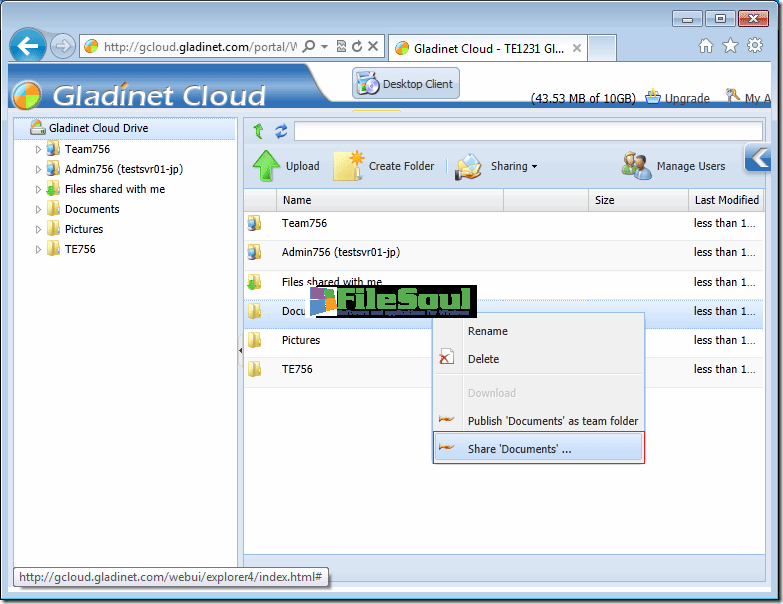The image size is (783, 604).
Task: Click the green Upload arrow icon
Action: coord(266,166)
